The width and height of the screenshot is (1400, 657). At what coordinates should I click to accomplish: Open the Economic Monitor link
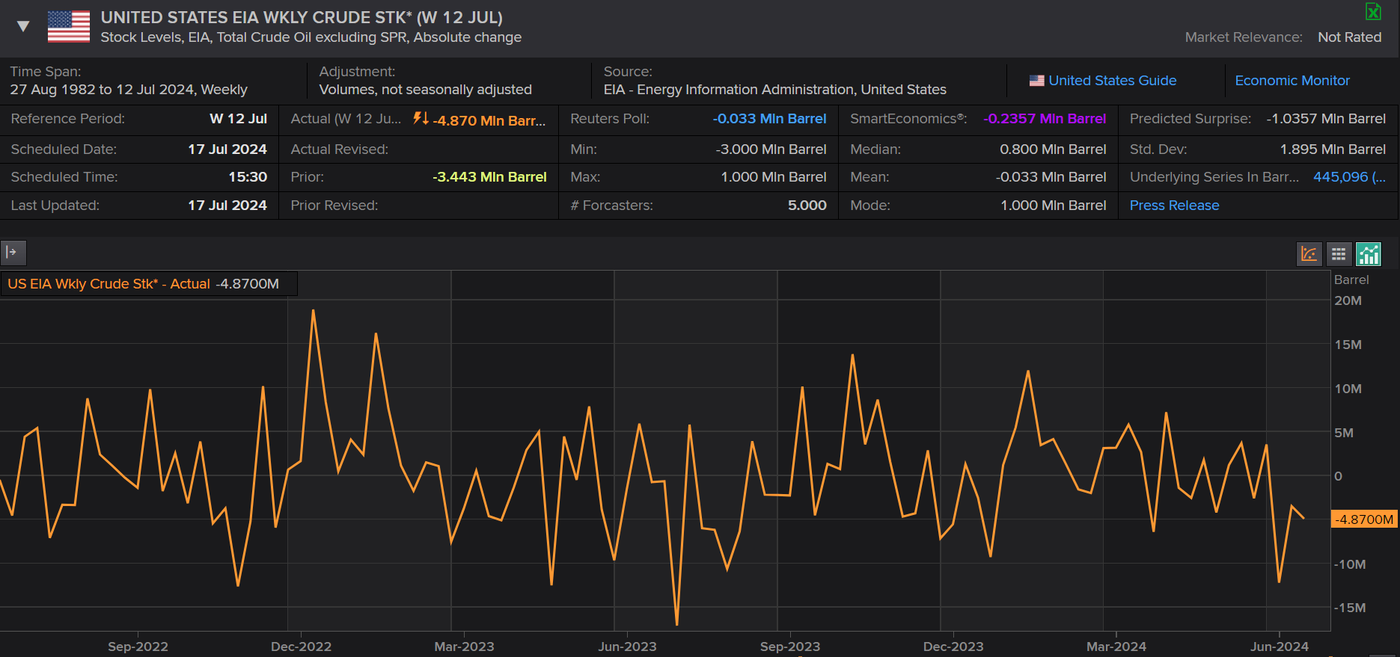tap(1292, 81)
